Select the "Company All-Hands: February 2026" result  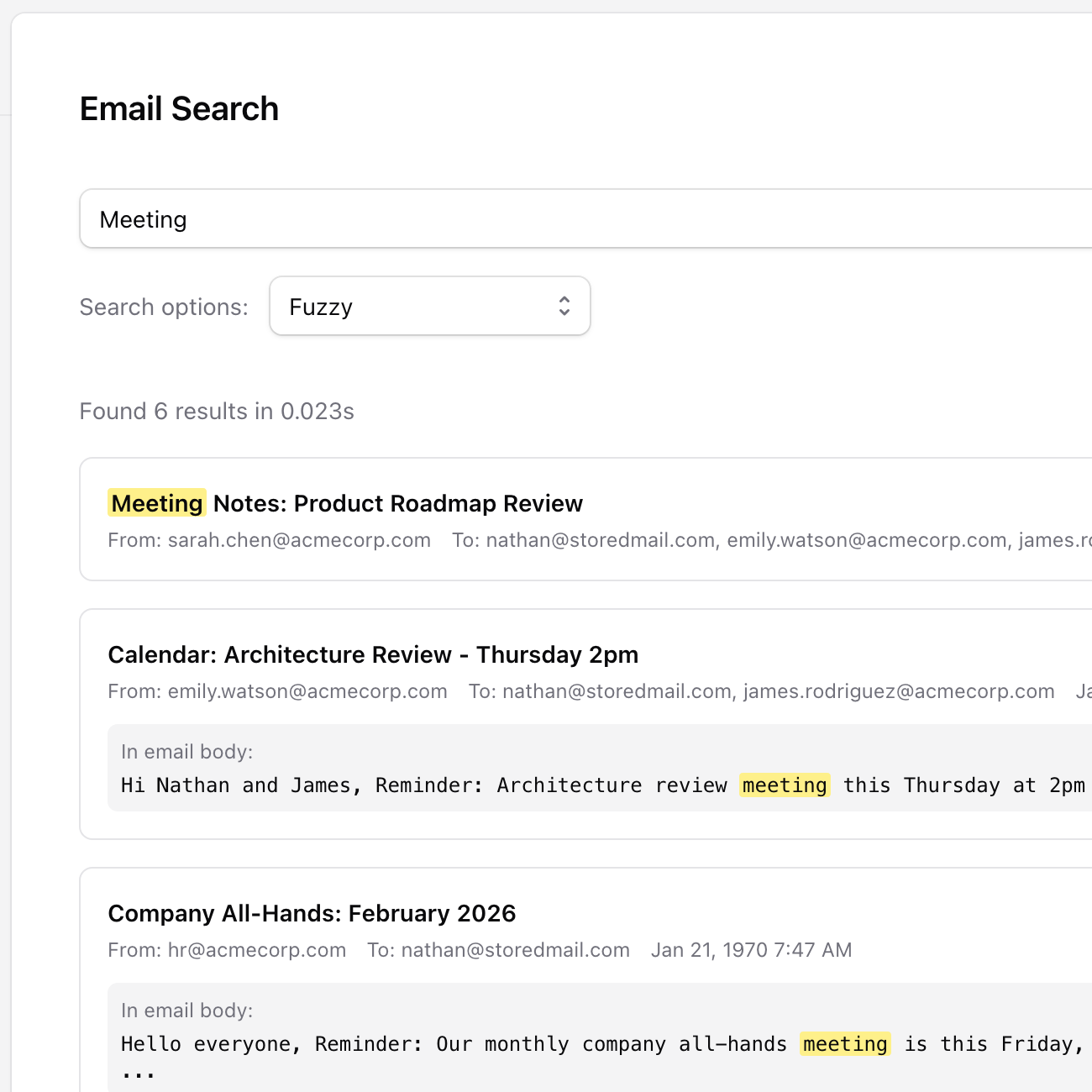312,913
